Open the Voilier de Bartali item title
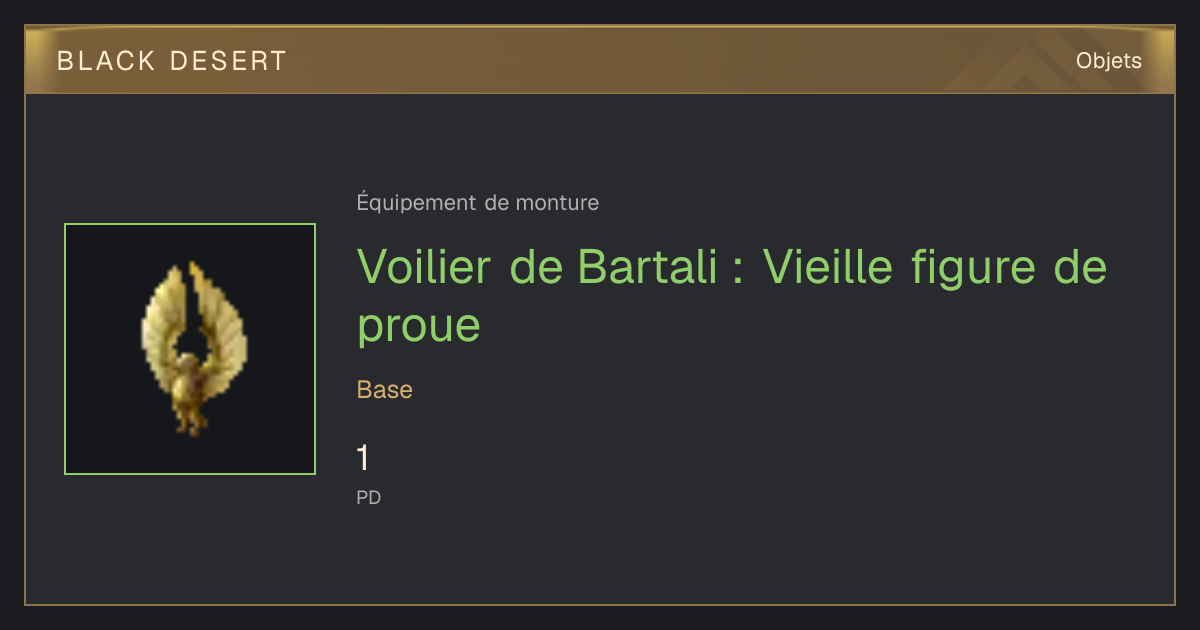 (732, 296)
